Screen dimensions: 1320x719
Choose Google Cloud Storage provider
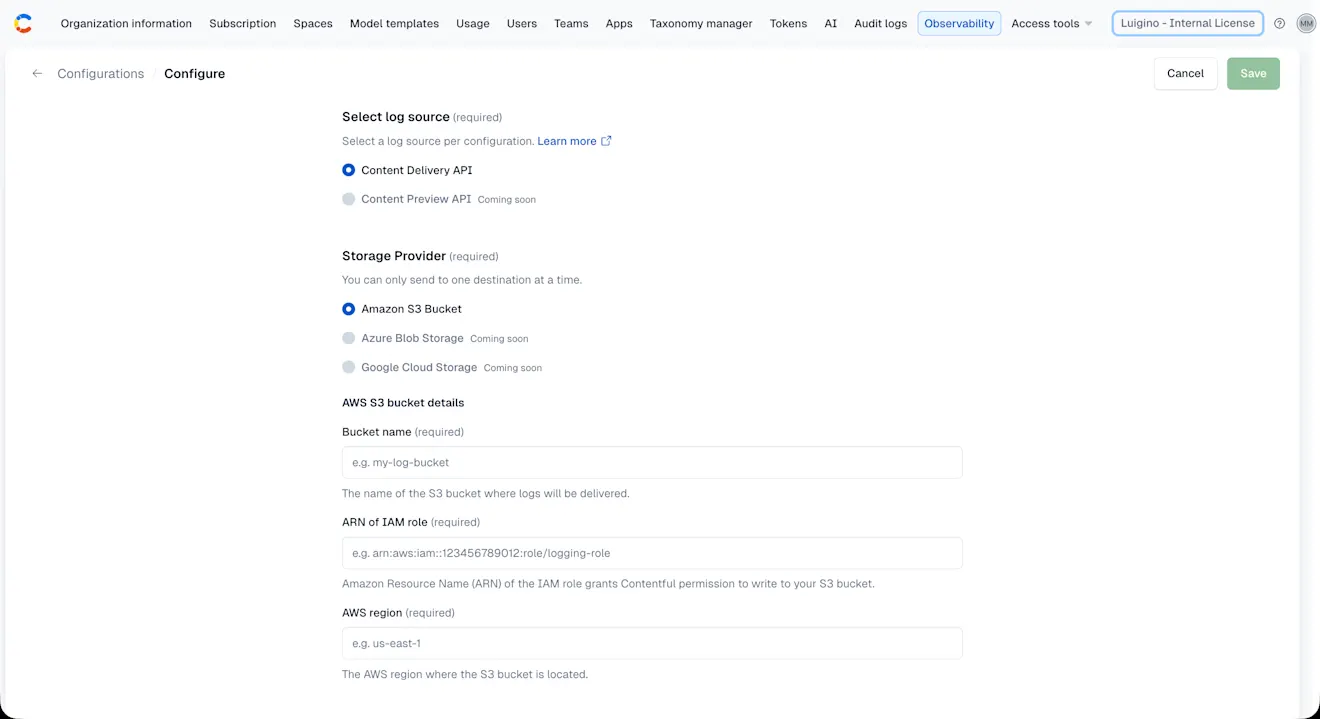348,367
